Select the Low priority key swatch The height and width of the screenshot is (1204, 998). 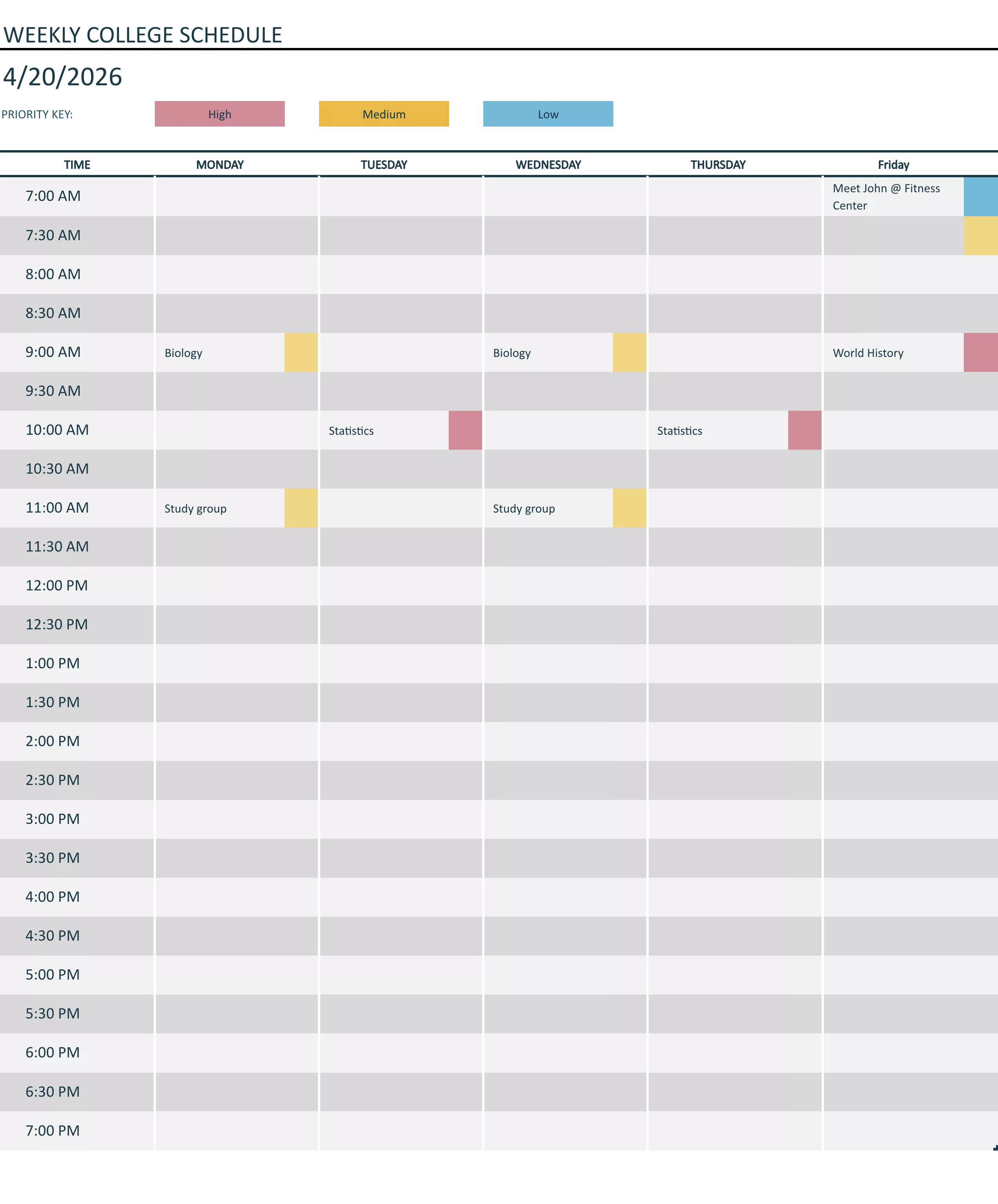point(548,114)
